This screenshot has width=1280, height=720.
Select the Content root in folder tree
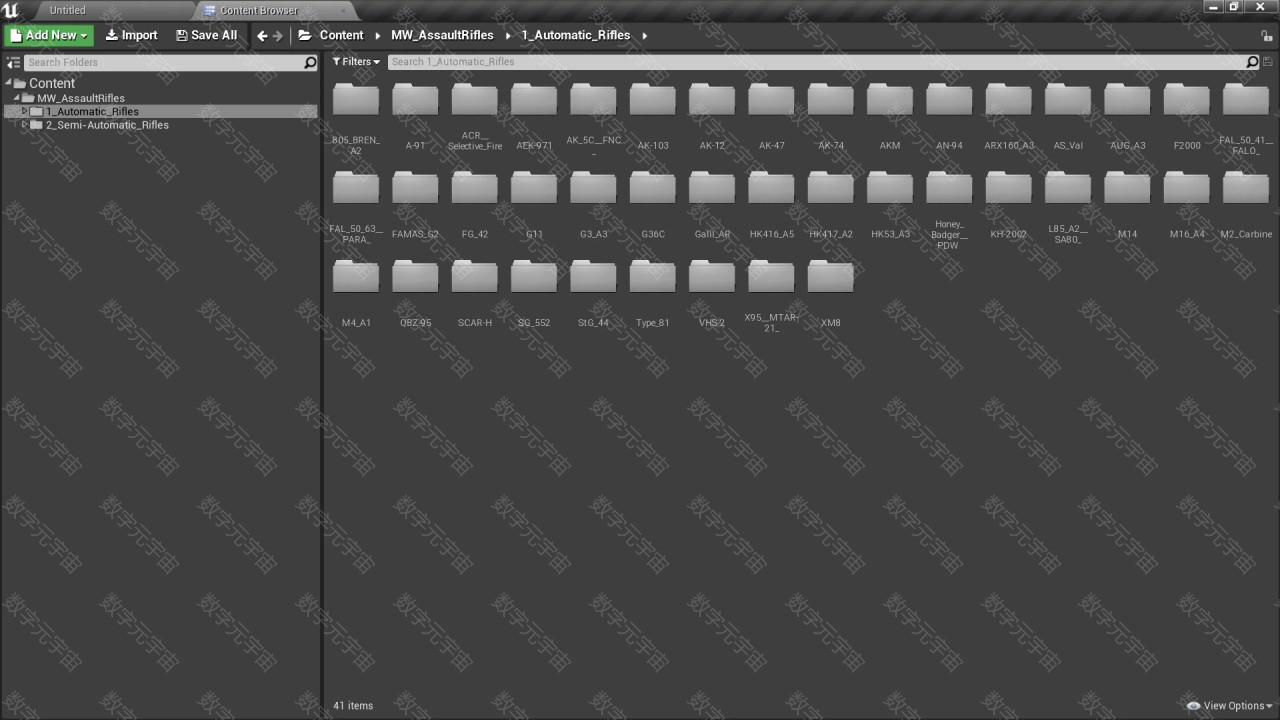point(51,83)
